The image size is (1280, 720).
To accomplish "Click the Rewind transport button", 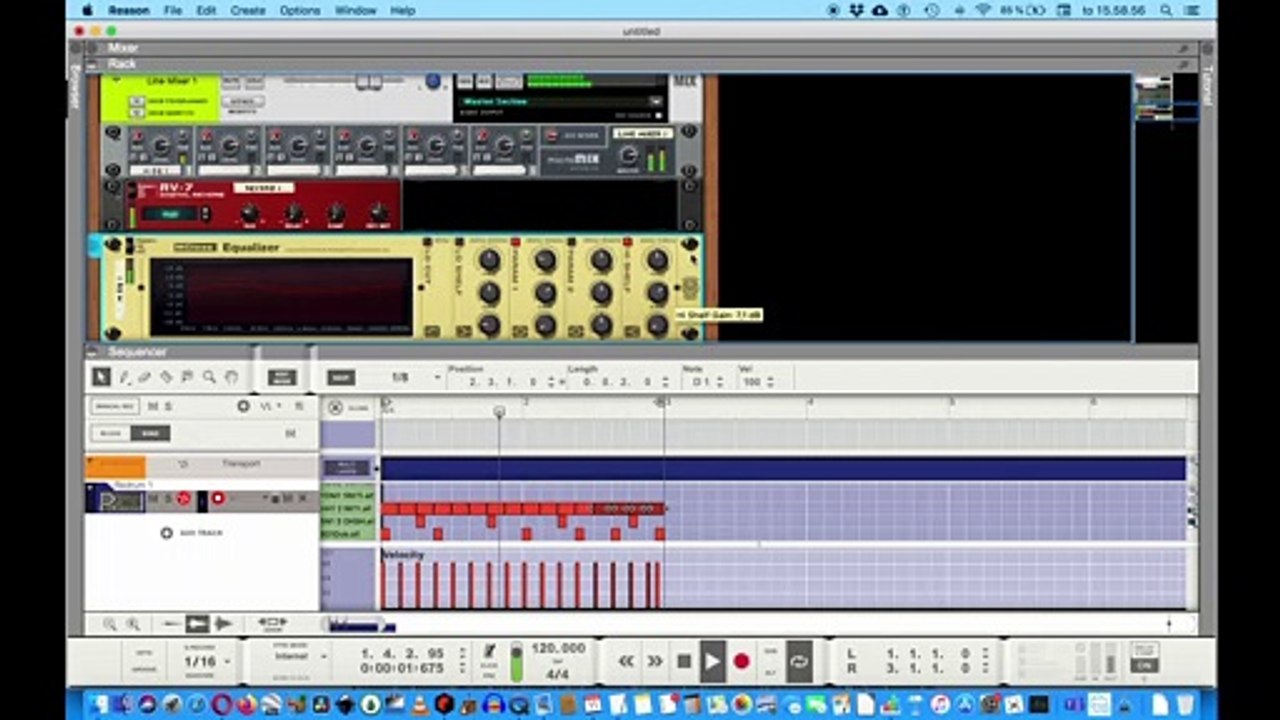I will tap(627, 661).
